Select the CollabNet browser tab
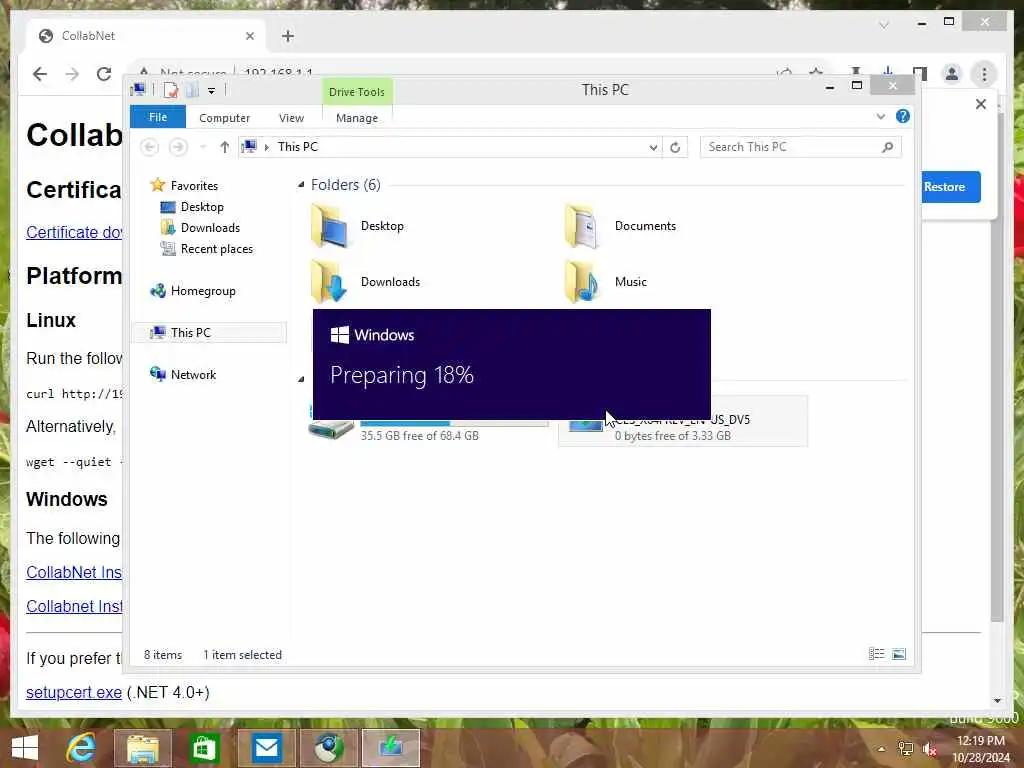 pos(144,36)
